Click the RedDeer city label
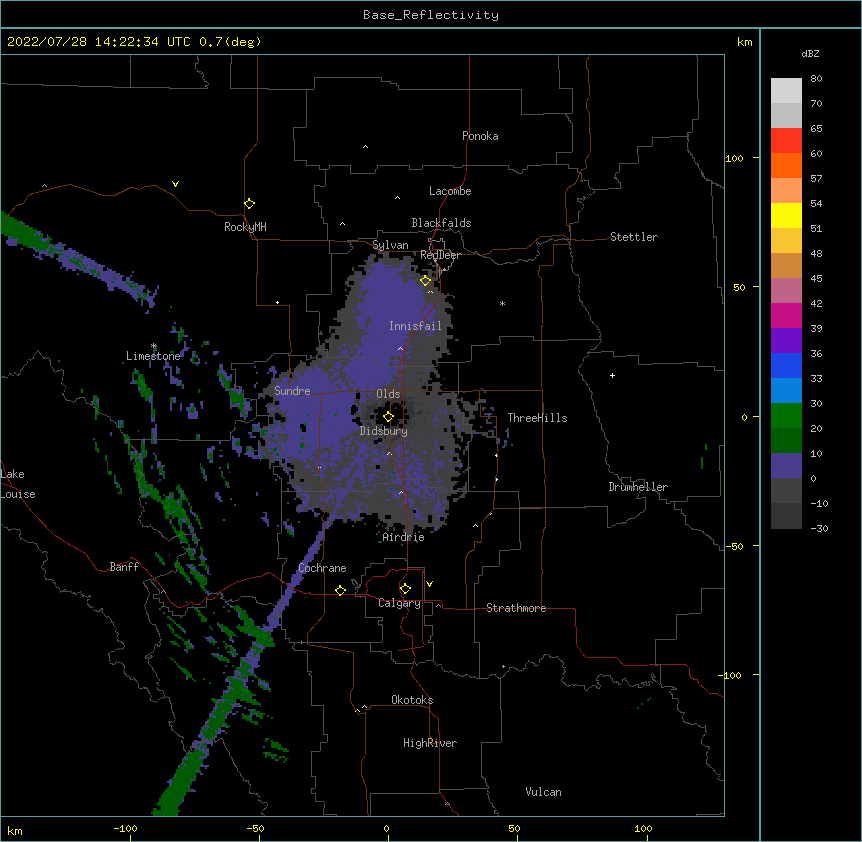This screenshot has height=842, width=862. [440, 255]
